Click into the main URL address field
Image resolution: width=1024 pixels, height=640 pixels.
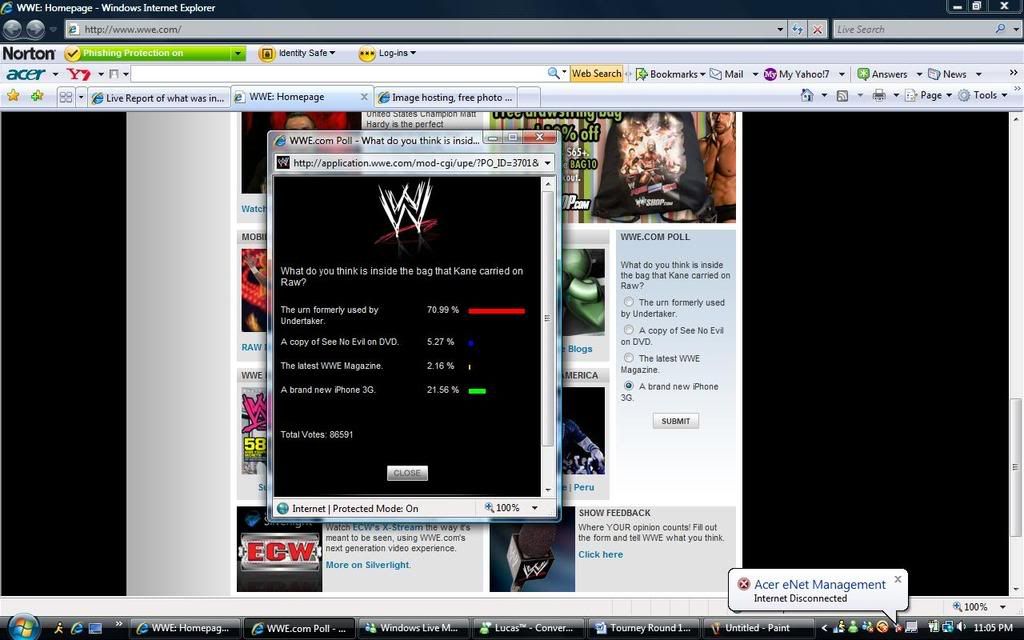[x=428, y=29]
